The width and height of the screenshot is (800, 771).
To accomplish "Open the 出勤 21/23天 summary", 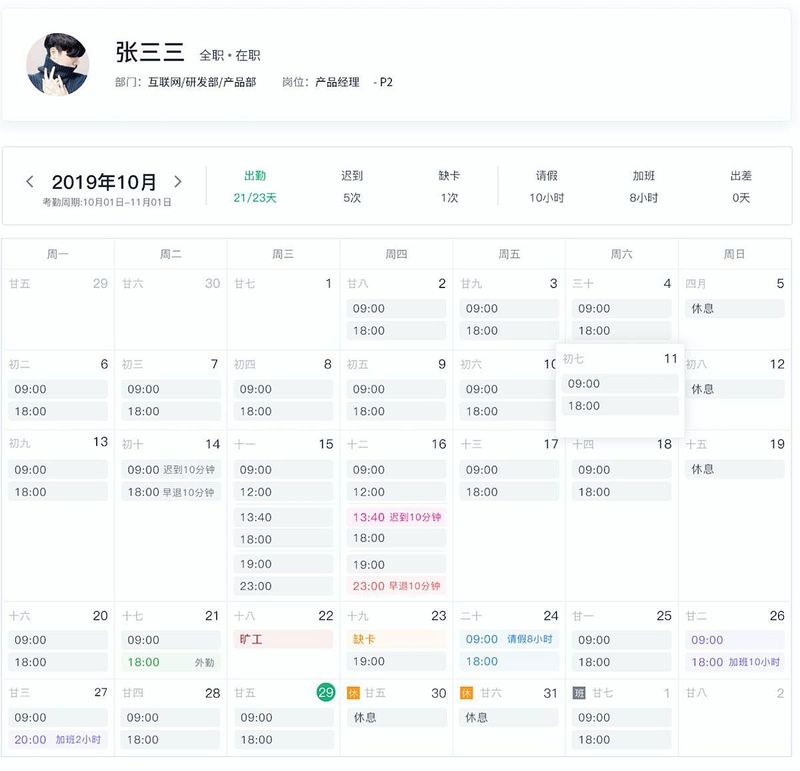I will [x=255, y=187].
